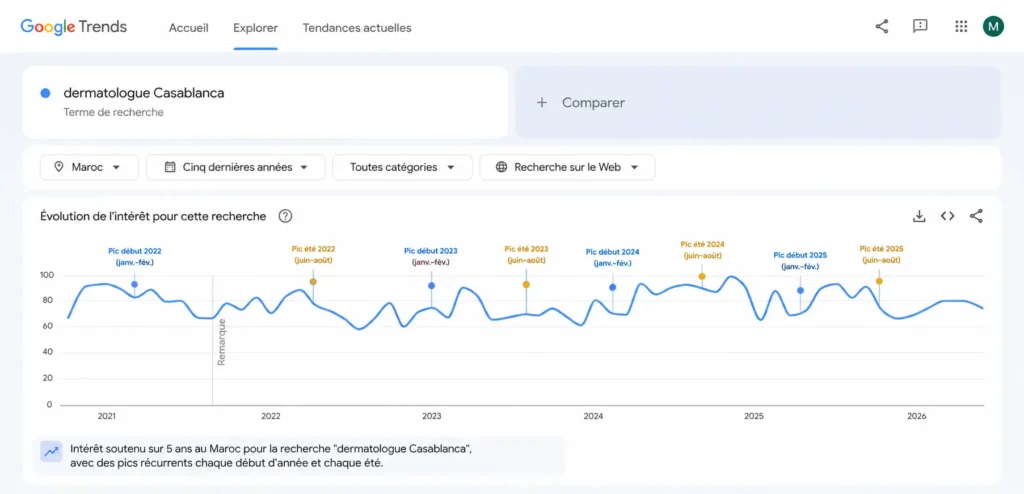Click the 2026 x-axis label
1024x494 pixels.
917,416
